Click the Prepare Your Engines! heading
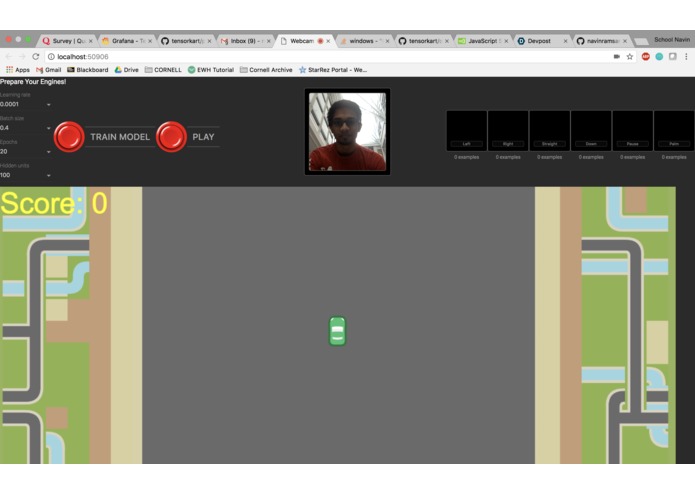Viewport: 695px width, 494px height. click(x=33, y=82)
